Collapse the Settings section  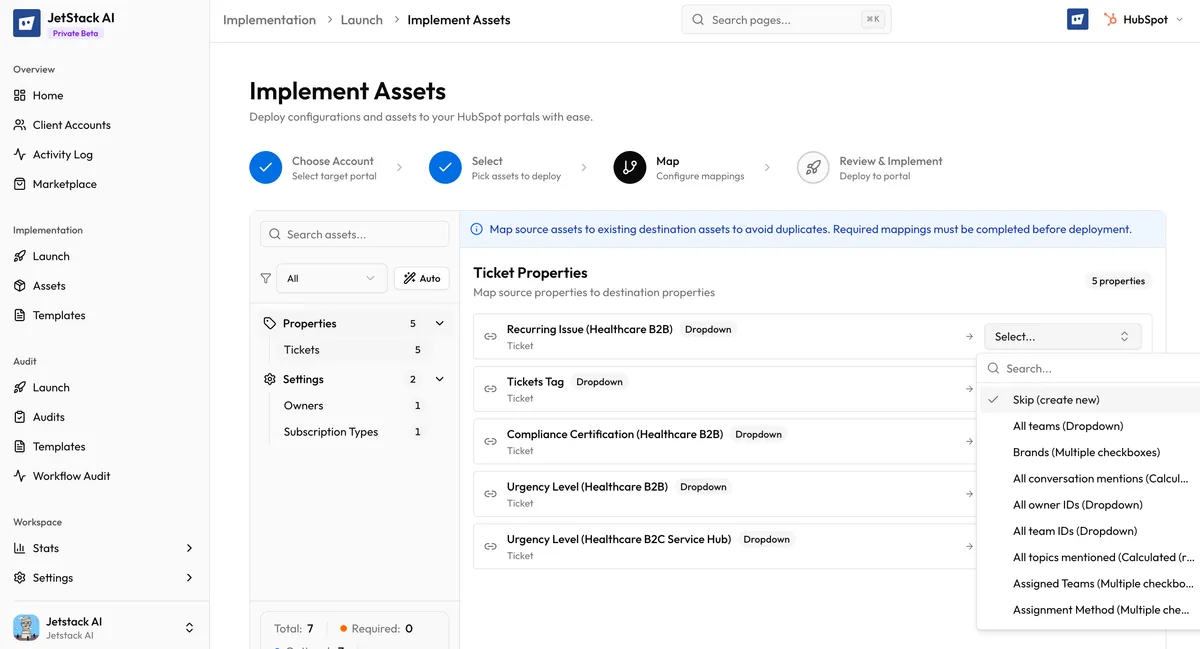tap(438, 379)
